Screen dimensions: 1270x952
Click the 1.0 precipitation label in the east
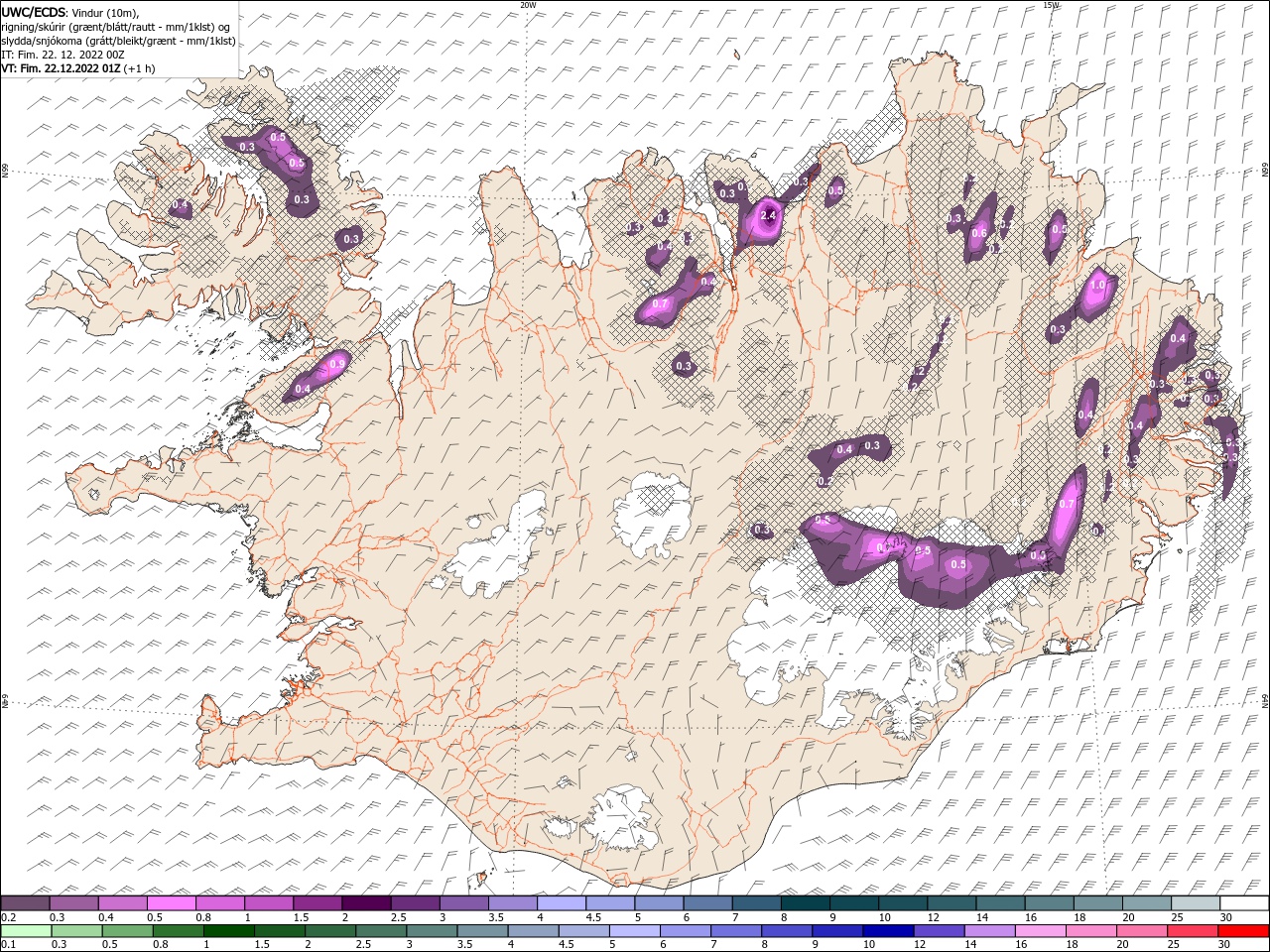tap(1097, 285)
